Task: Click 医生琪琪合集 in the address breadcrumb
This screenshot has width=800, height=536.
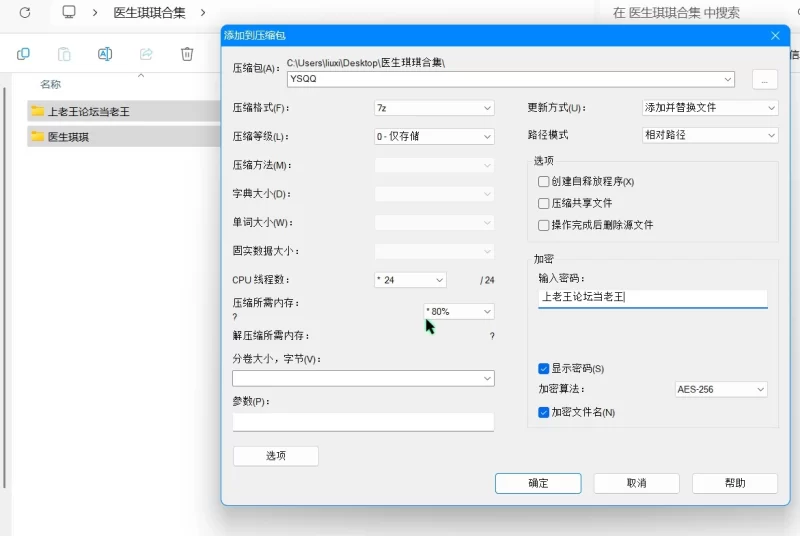Action: pyautogui.click(x=149, y=13)
